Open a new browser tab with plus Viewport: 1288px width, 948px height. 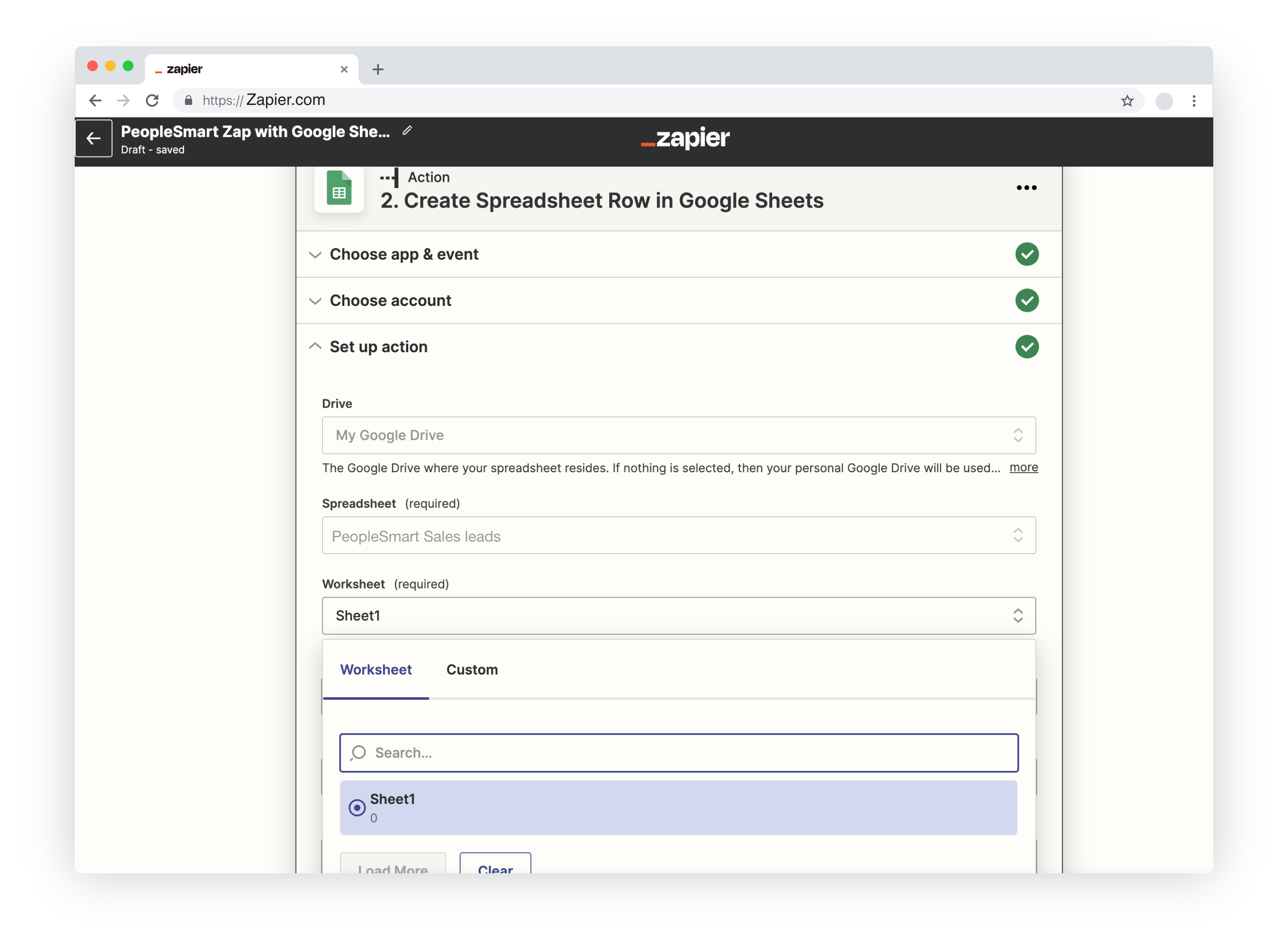[378, 69]
